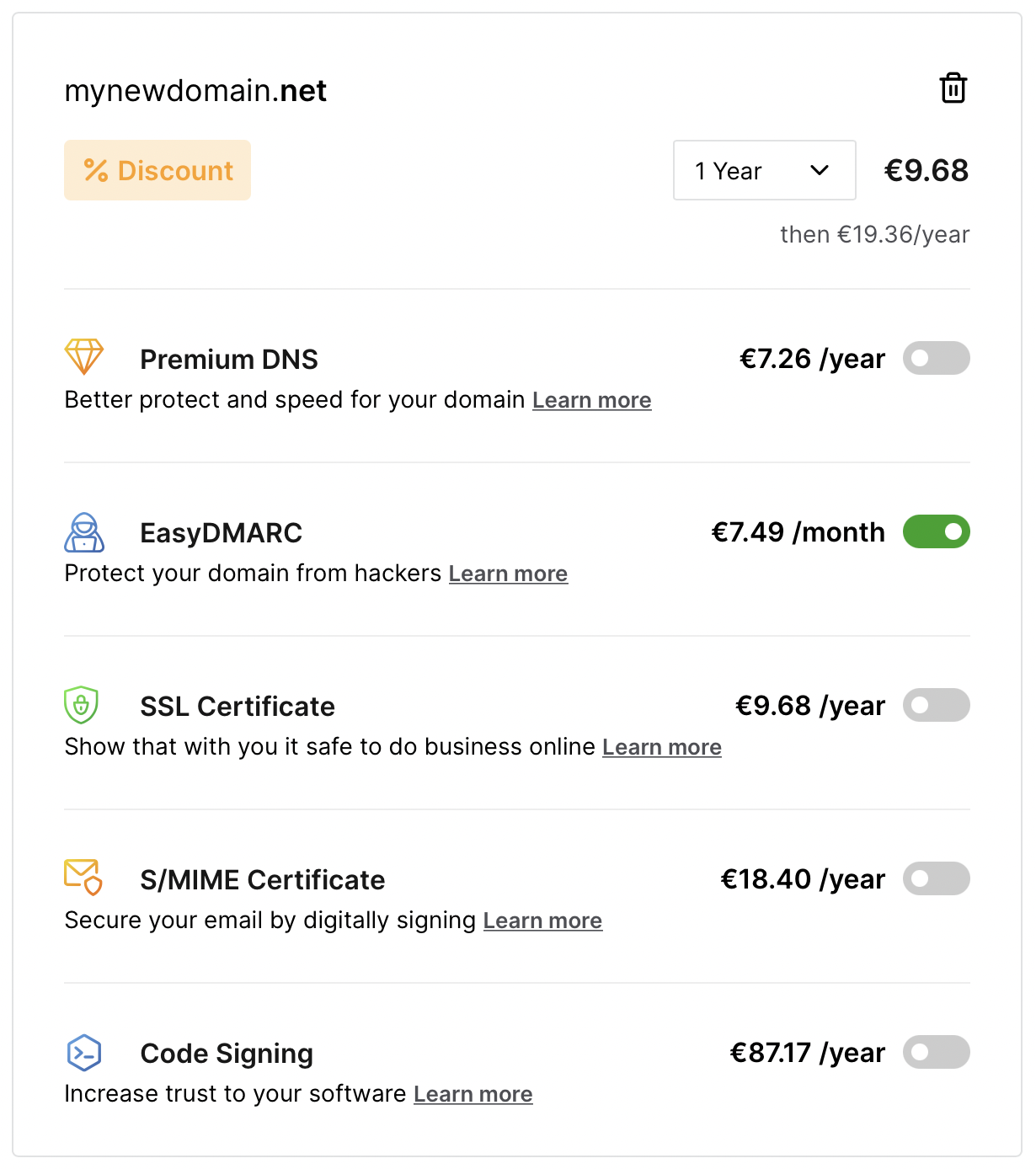The image size is (1036, 1169).
Task: Click the mynewdomain.net domain title
Action: (195, 91)
